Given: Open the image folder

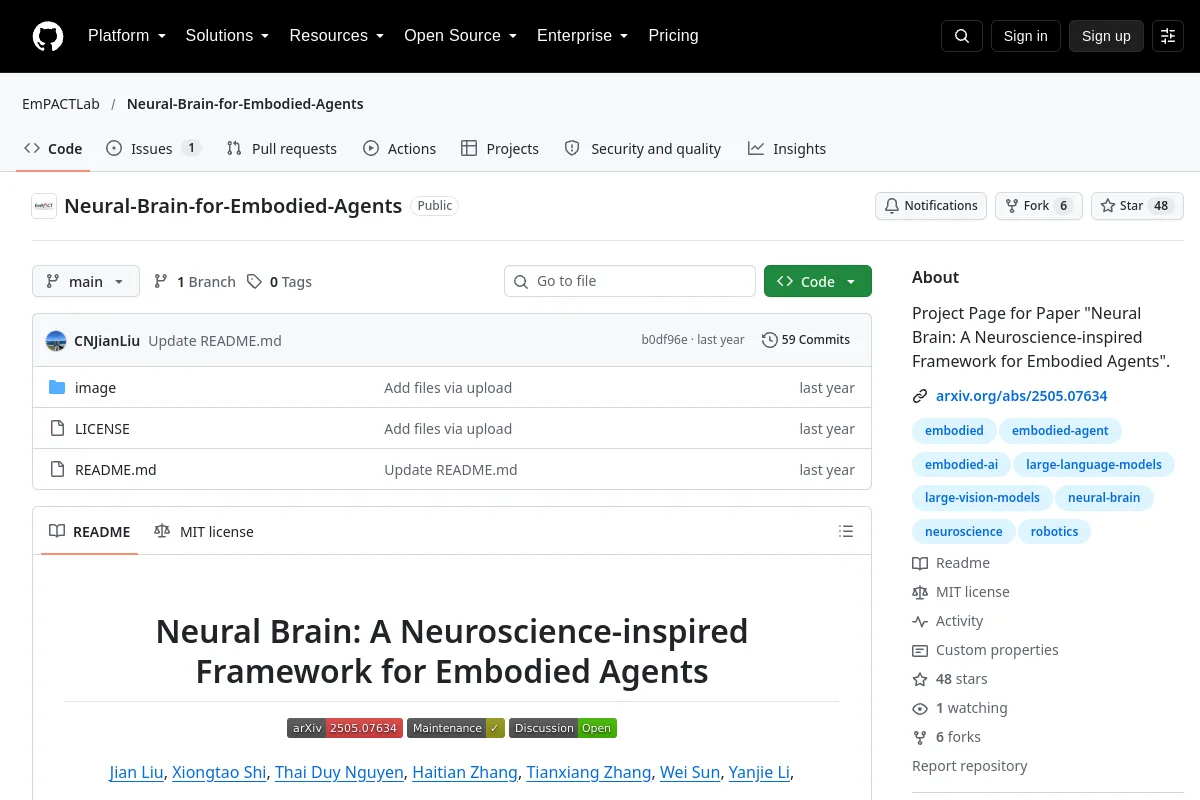Looking at the screenshot, I should point(95,388).
